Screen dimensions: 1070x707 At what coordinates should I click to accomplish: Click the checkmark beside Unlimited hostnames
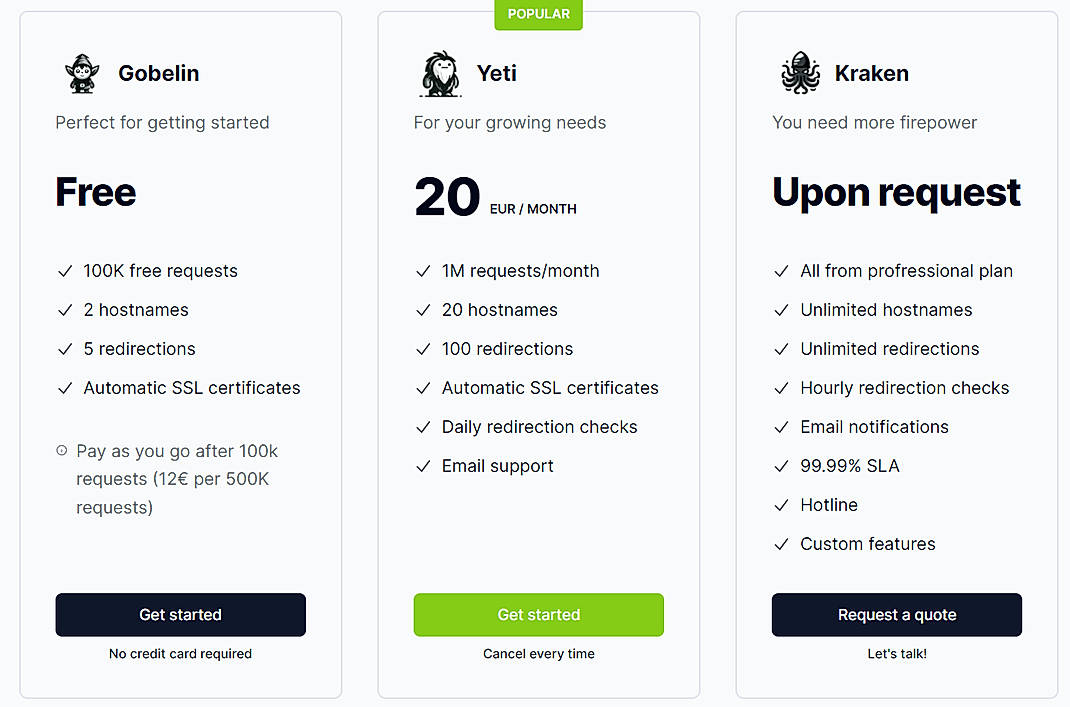click(781, 309)
